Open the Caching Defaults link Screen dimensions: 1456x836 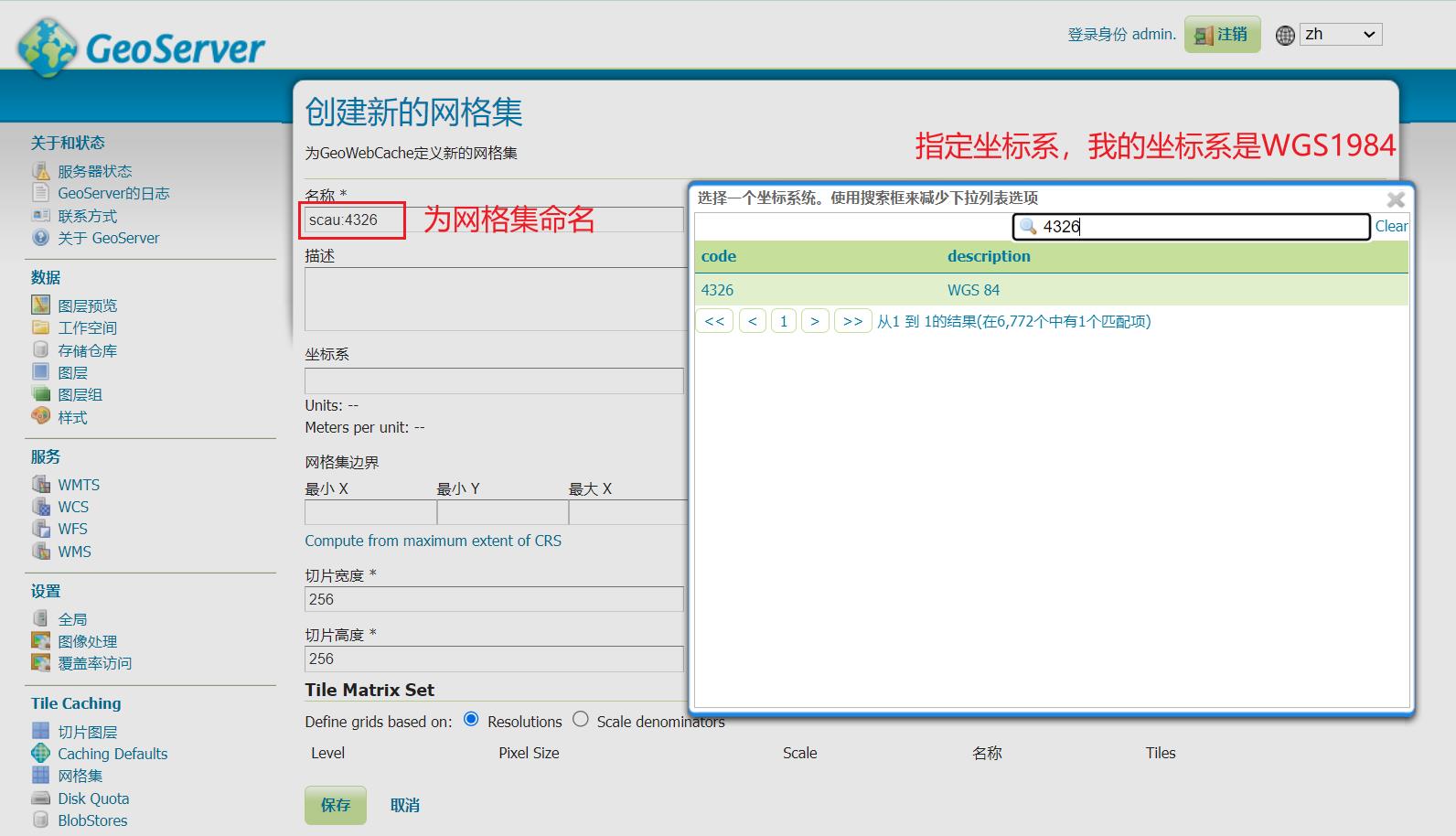coord(112,754)
